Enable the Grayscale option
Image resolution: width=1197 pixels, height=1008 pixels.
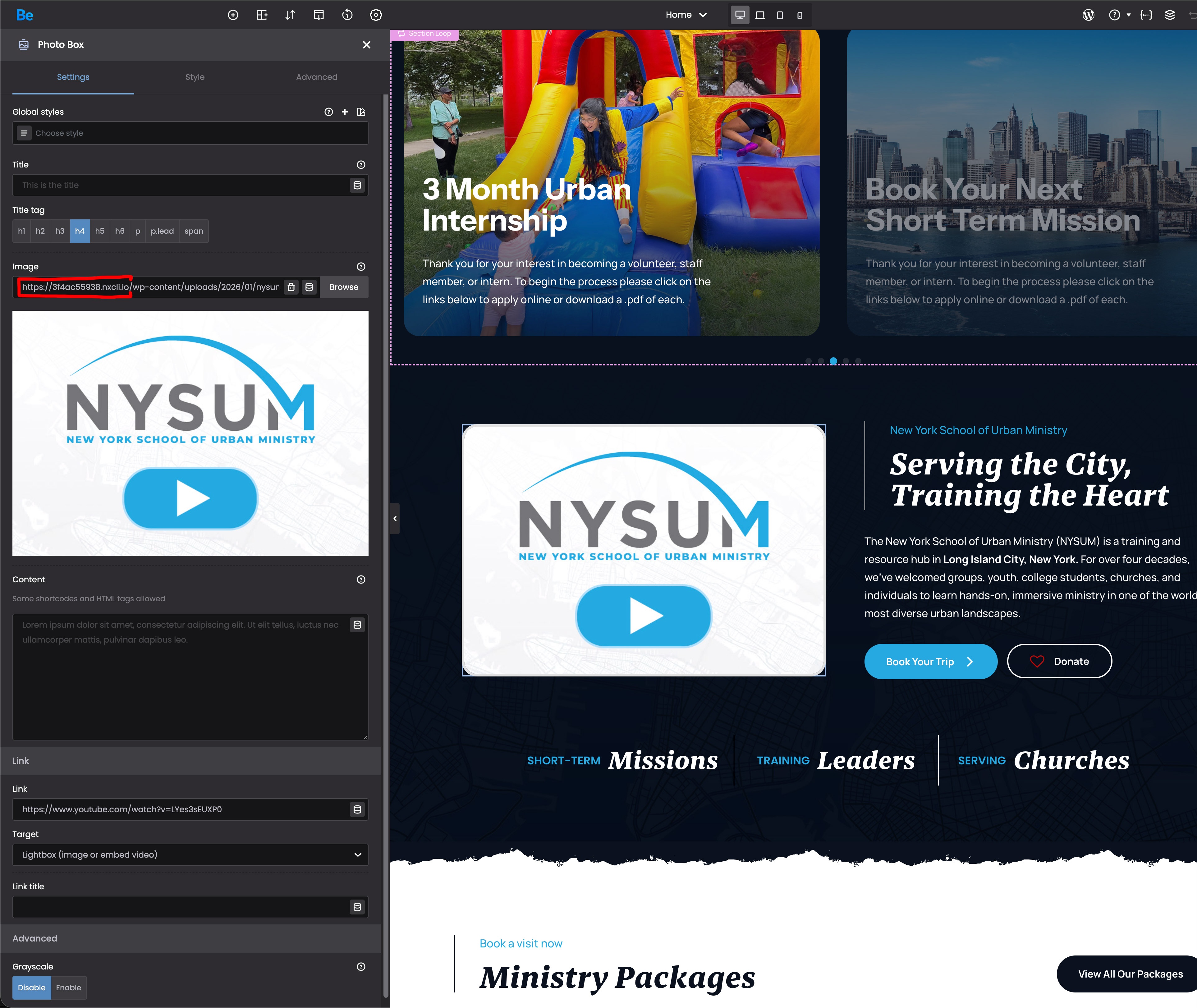69,987
